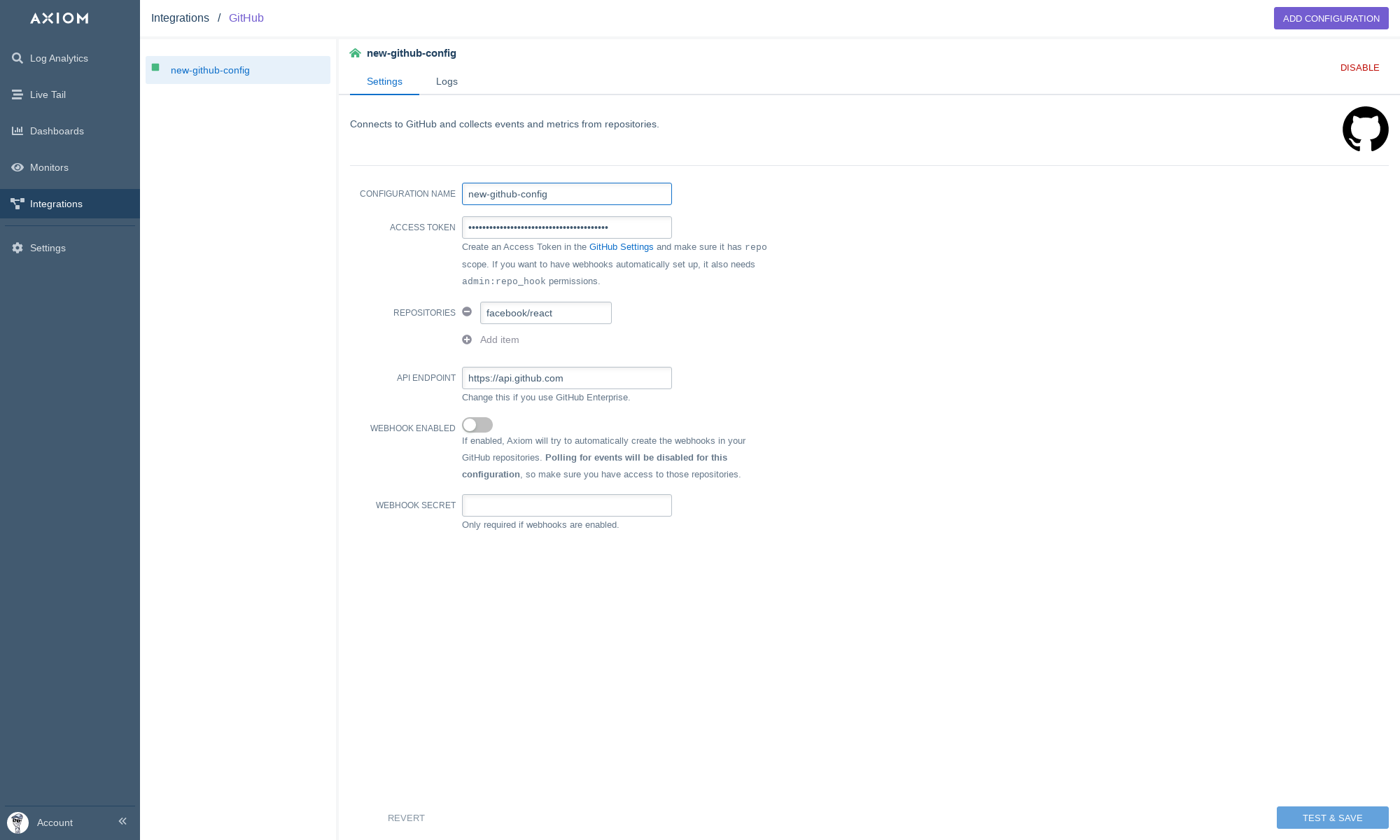The image size is (1400, 840).
Task: Click the Settings gear icon in sidebar
Action: pos(17,248)
